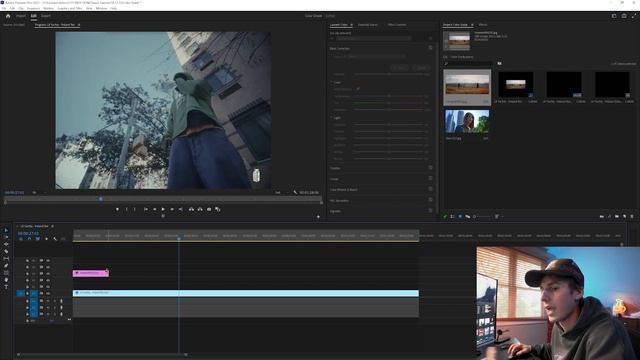Open the Input LUT dropdown
Viewport: 640px width, 360px height.
tap(378, 56)
